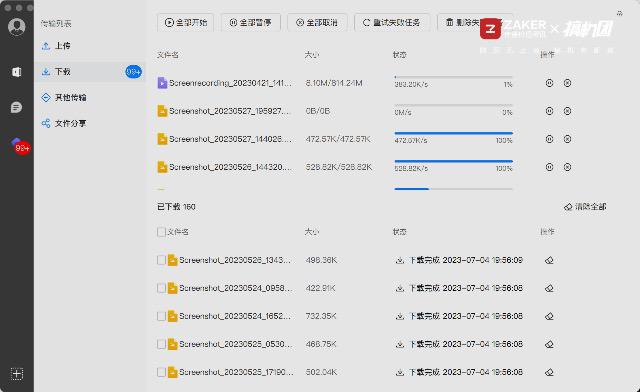Click 清除全部 to clear all downloads
This screenshot has height=392, width=640.
click(x=585, y=207)
